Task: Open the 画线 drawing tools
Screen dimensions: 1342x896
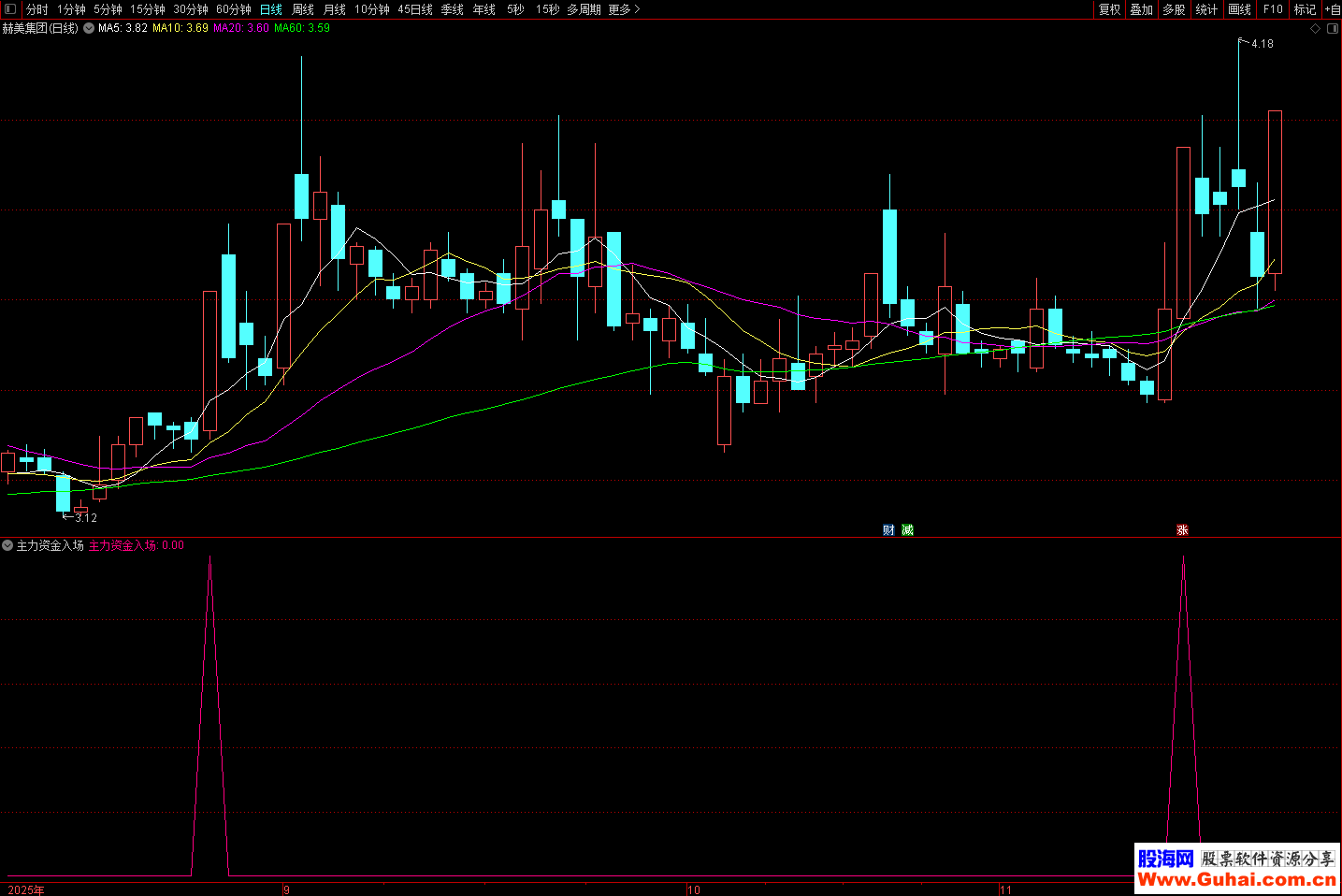Action: [1239, 9]
